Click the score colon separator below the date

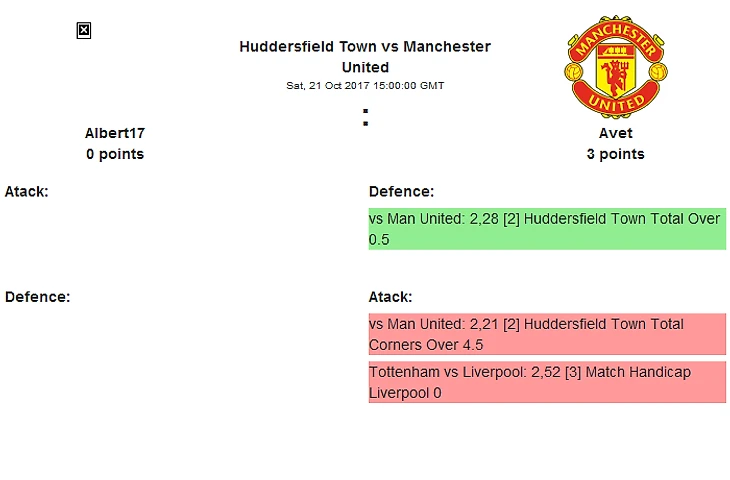[x=366, y=118]
